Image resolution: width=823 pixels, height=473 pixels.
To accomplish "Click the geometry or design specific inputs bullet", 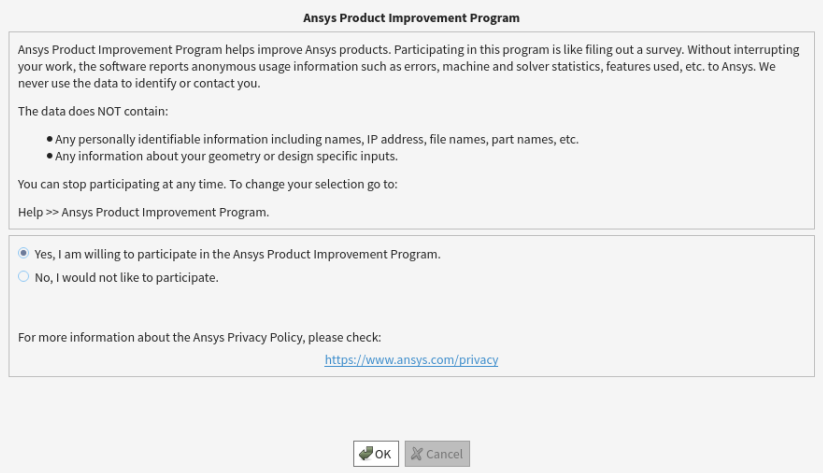I will tap(226, 156).
